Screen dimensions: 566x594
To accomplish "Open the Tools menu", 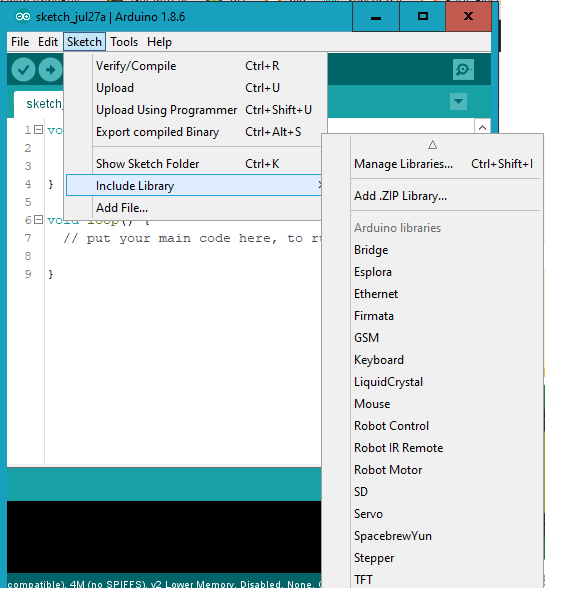I will [124, 42].
